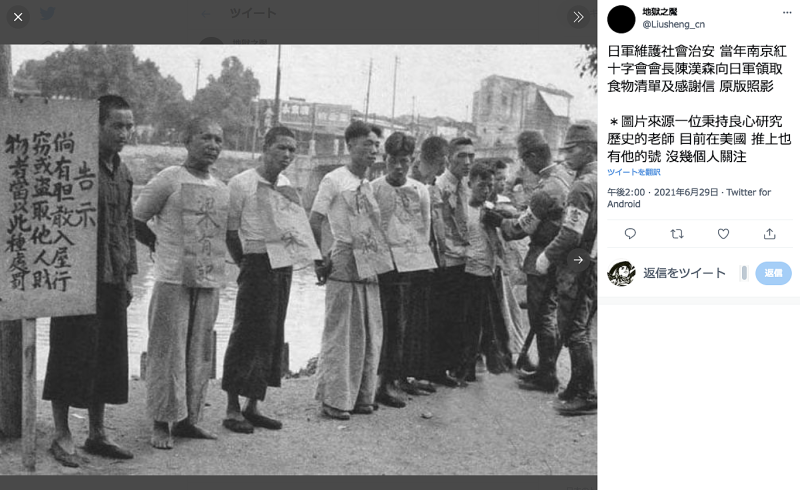Image resolution: width=800 pixels, height=490 pixels.
Task: Open the @Liusheng_cn profile handle
Action: coord(673,24)
